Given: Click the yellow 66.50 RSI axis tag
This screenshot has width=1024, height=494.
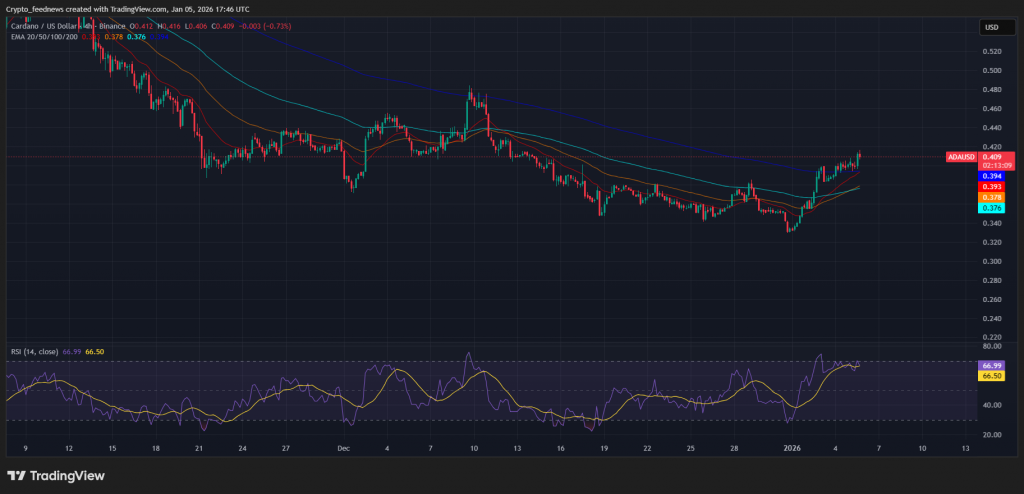Looking at the screenshot, I should click(991, 376).
